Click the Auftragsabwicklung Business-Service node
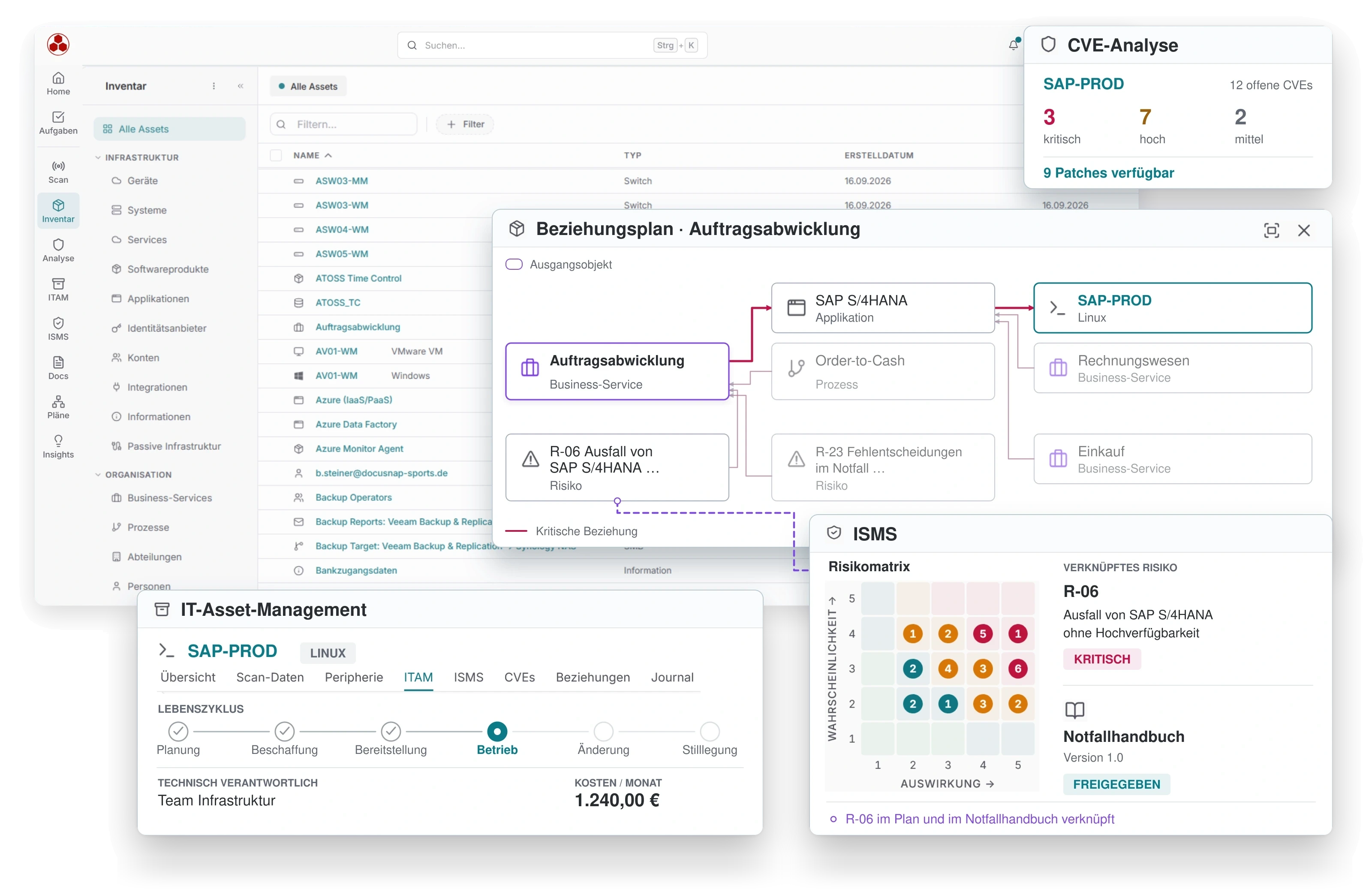 point(617,371)
